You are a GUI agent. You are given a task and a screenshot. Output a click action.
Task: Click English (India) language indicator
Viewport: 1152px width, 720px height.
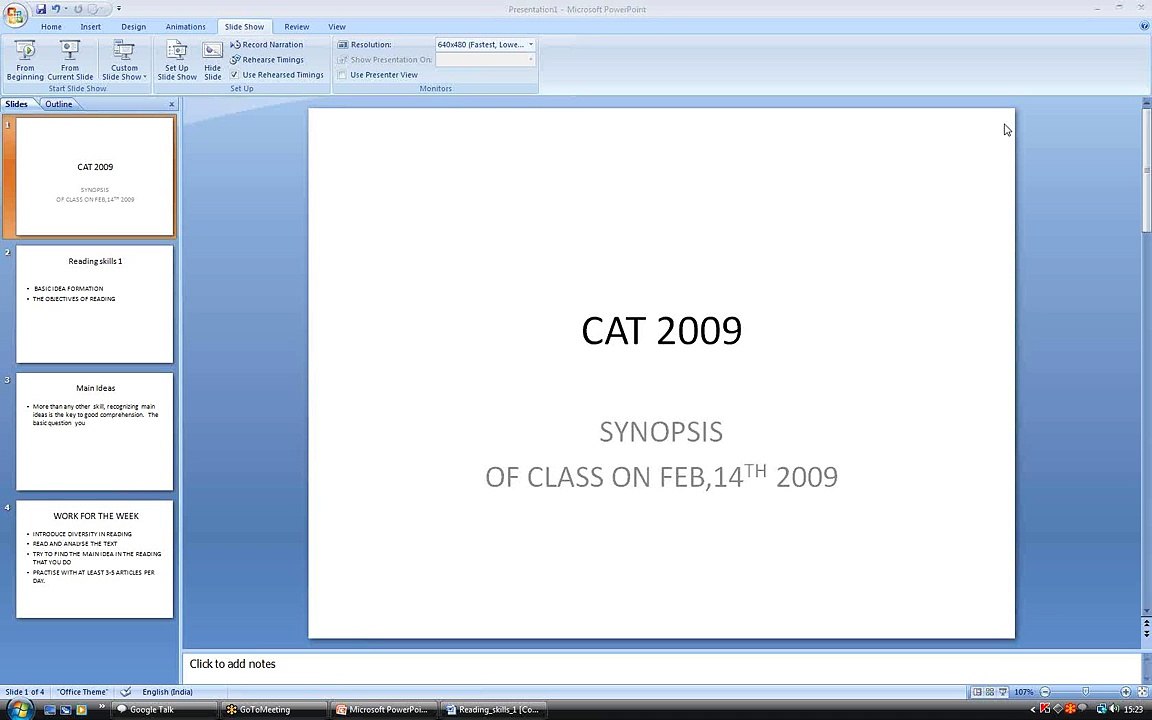click(x=168, y=691)
